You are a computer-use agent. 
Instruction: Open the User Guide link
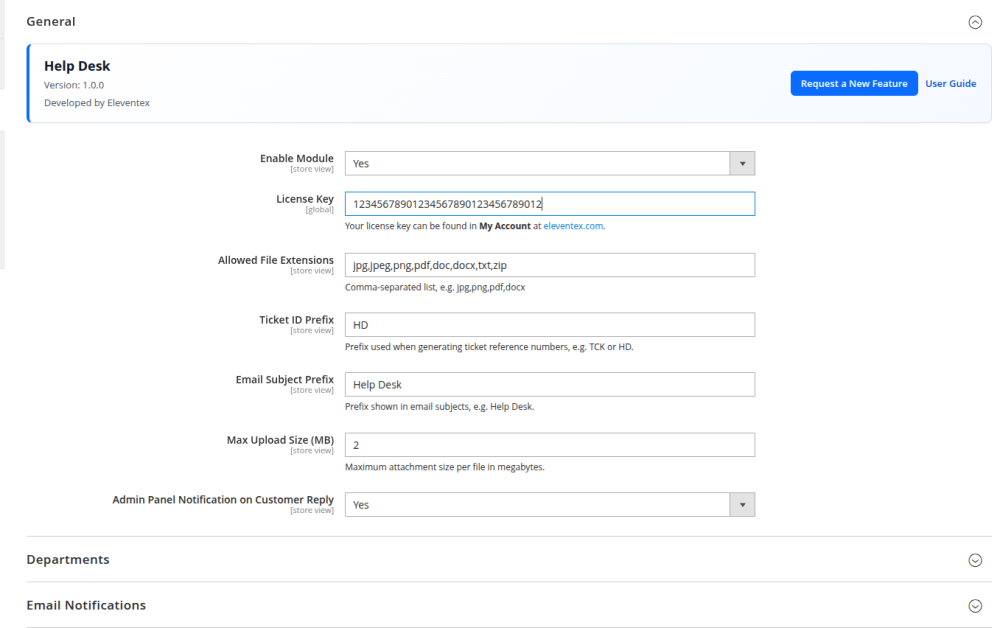click(950, 84)
